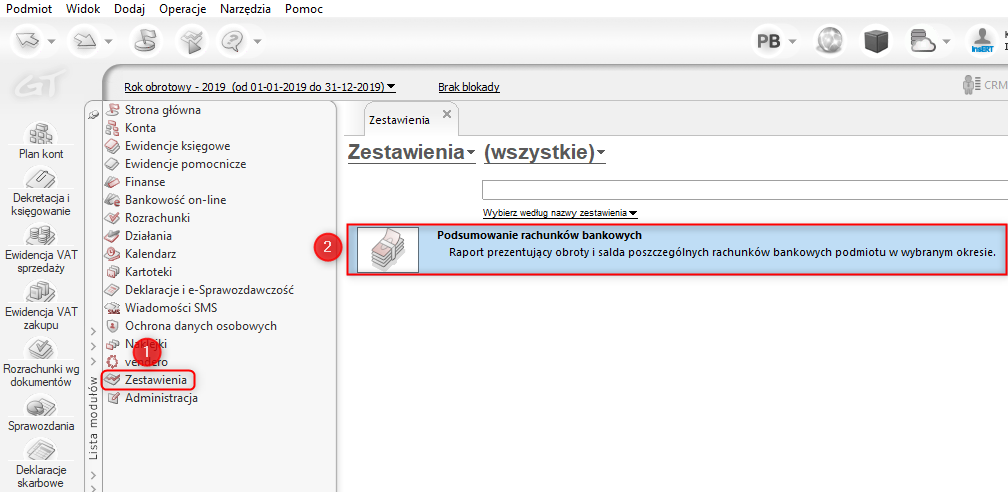This screenshot has height=492, width=1008.
Task: Click the Konta module icon
Action: pos(113,128)
